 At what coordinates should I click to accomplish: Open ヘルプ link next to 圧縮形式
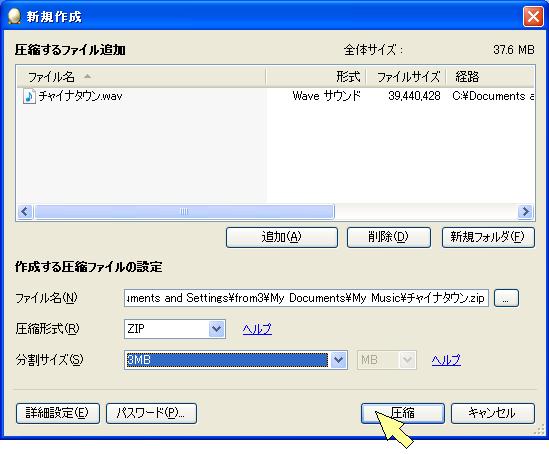tap(257, 329)
